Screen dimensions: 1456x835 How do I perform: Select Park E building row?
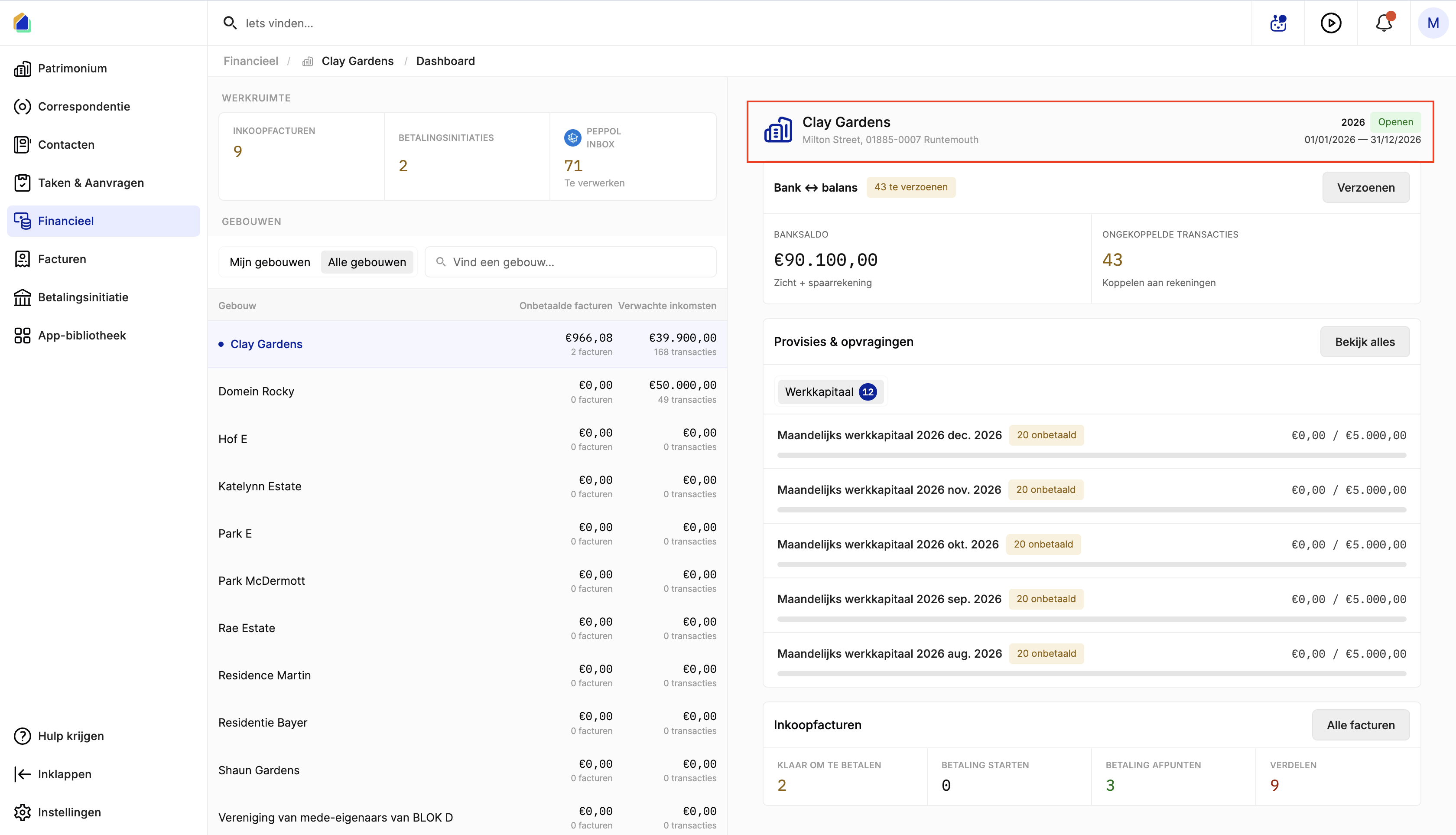(467, 534)
